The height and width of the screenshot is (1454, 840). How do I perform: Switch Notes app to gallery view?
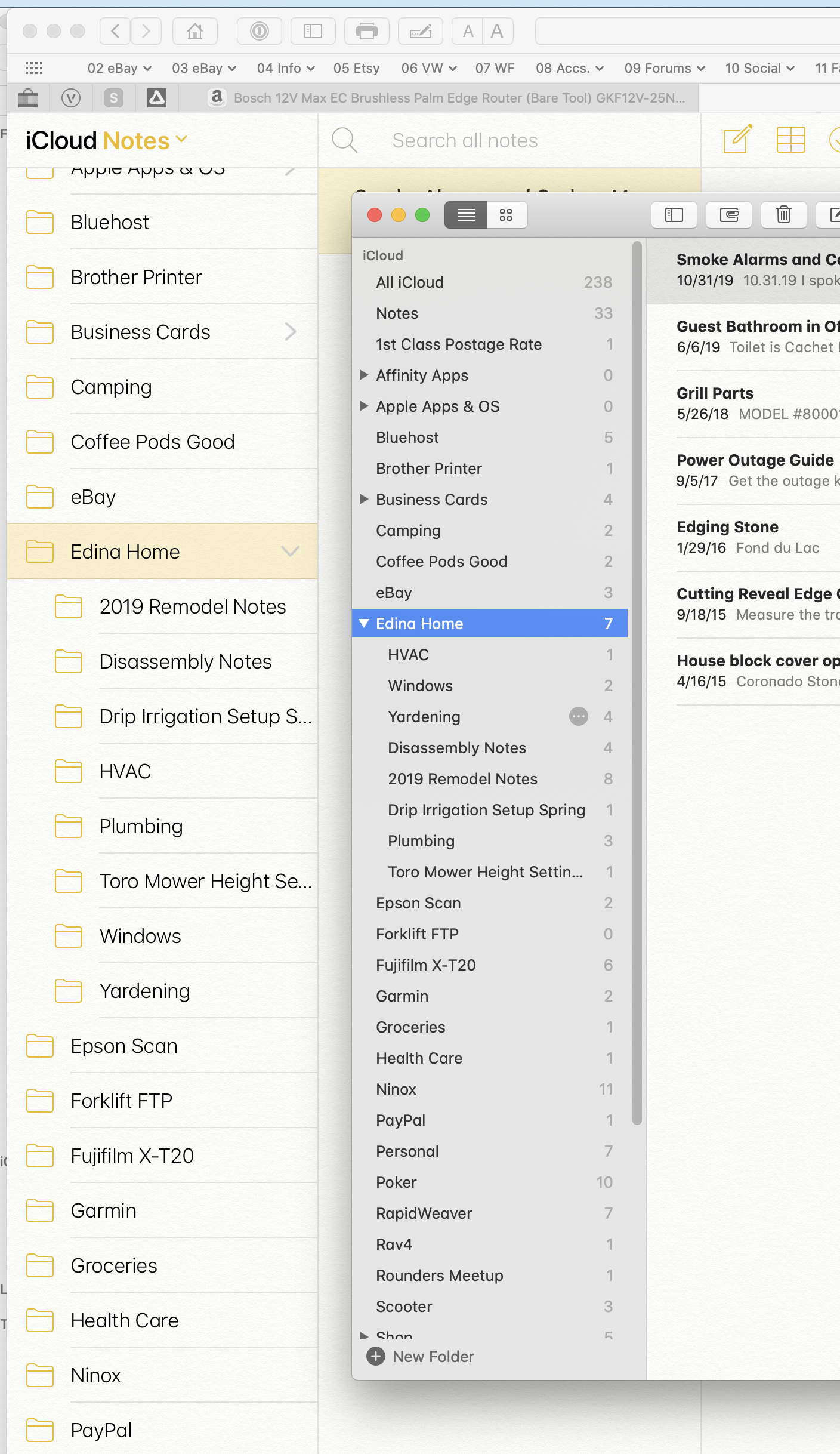pos(507,215)
